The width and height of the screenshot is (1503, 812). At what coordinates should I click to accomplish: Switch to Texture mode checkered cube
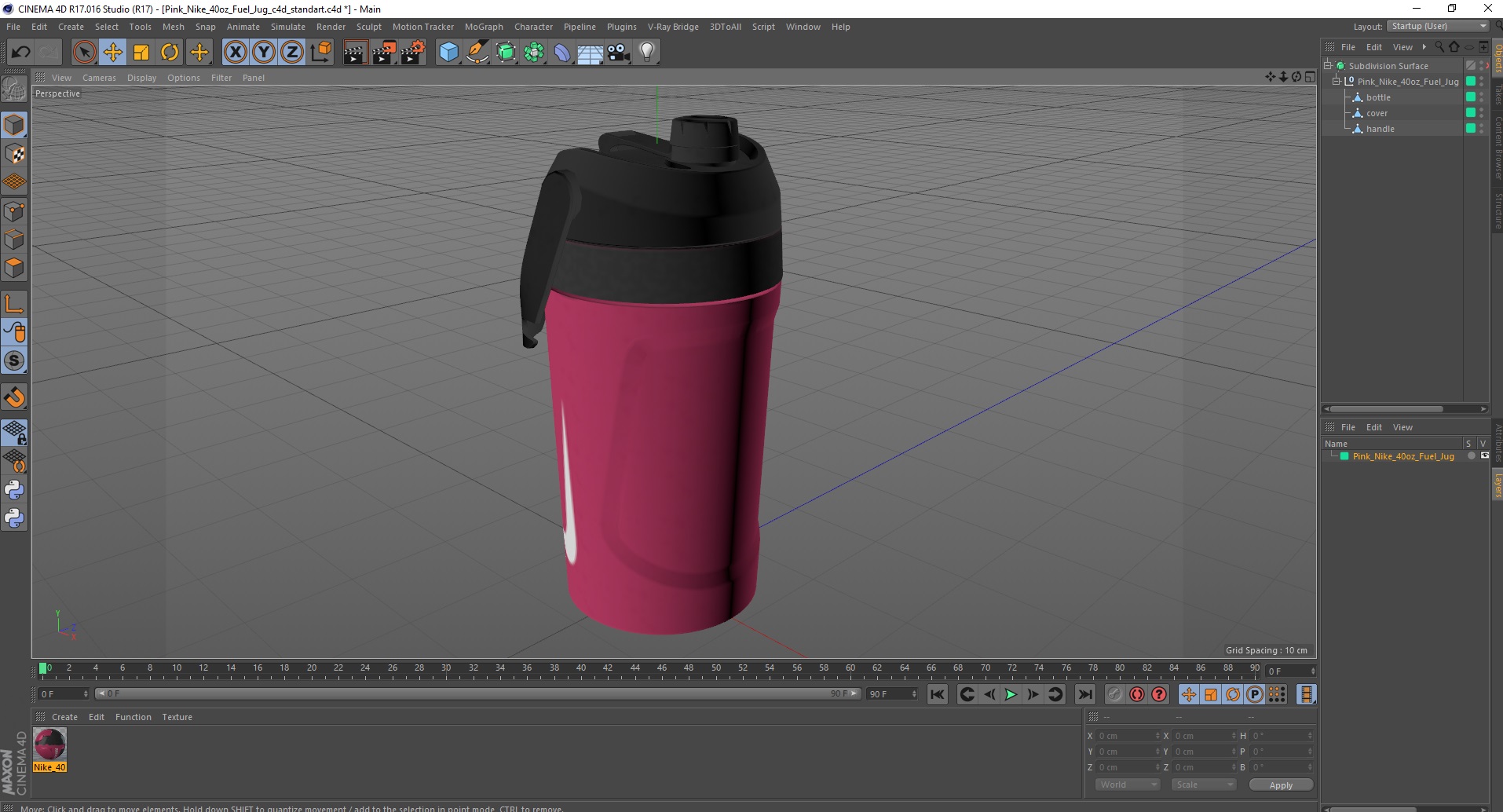[x=14, y=154]
